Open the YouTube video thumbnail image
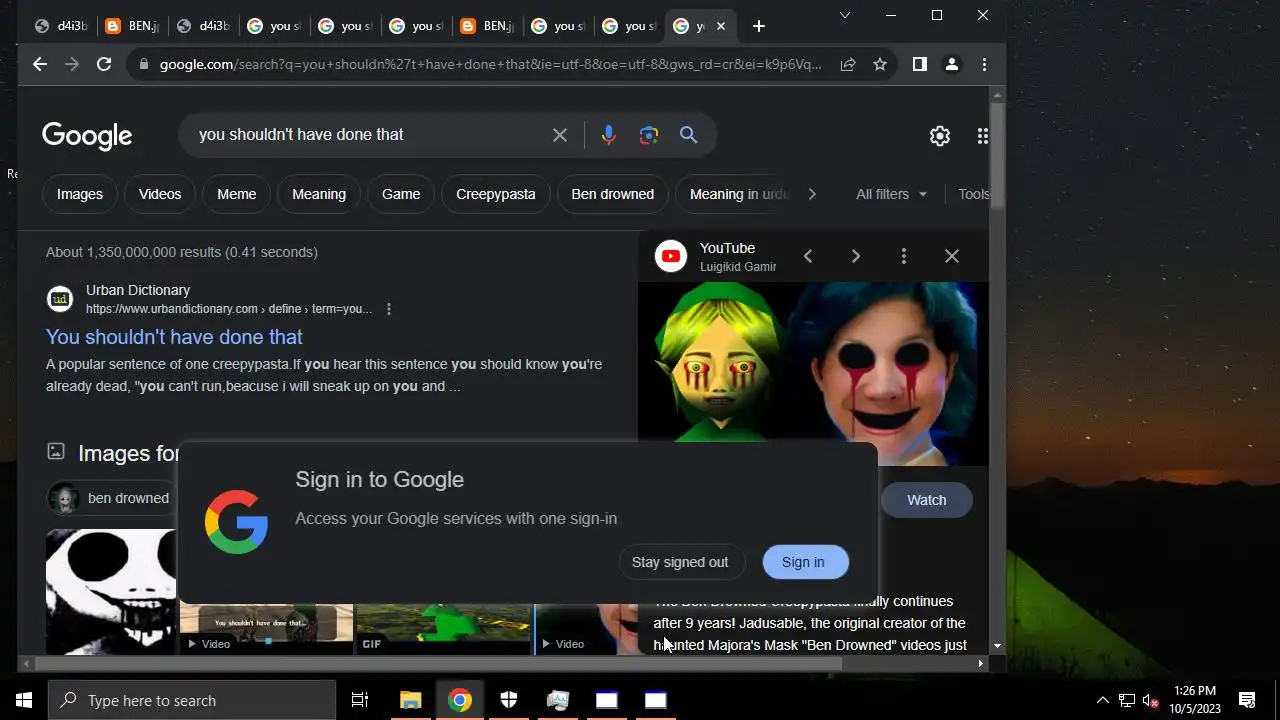 point(813,374)
